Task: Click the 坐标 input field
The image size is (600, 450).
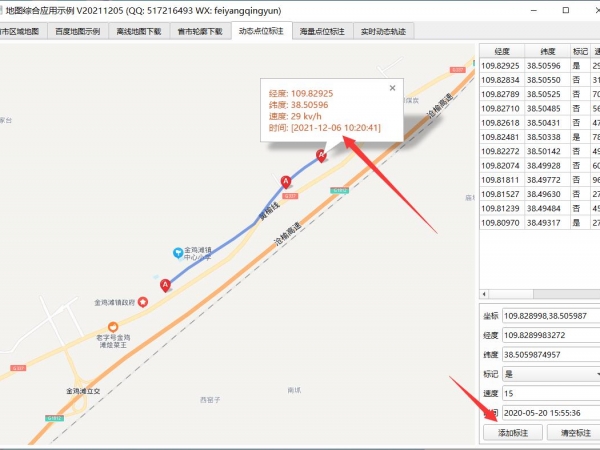Action: (551, 316)
